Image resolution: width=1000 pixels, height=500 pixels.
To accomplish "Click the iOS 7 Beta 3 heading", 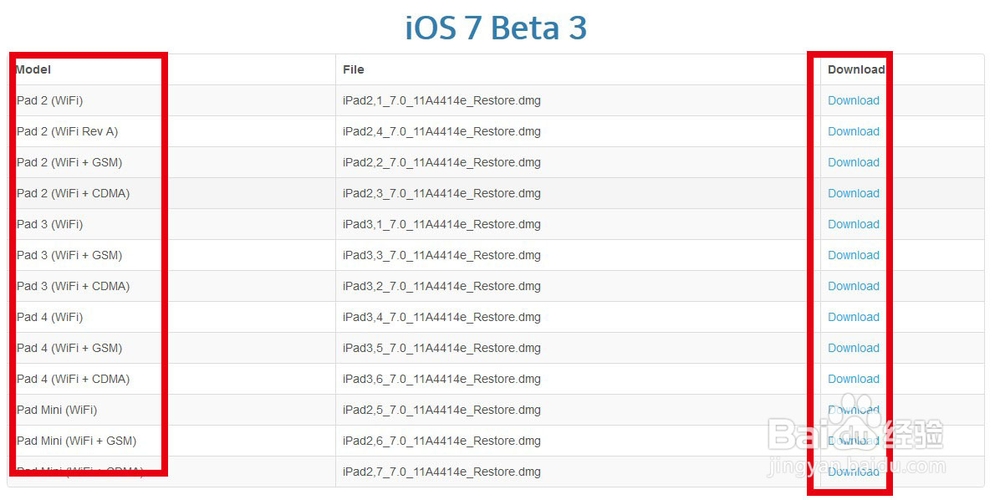I will [x=496, y=28].
